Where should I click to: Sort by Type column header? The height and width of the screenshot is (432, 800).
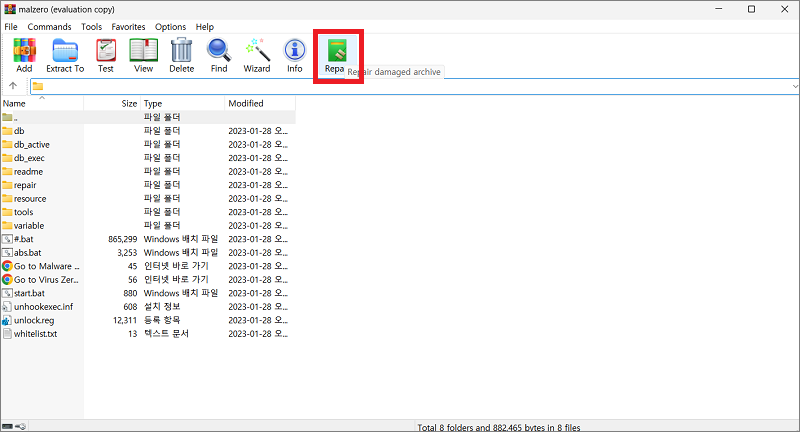pyautogui.click(x=182, y=104)
